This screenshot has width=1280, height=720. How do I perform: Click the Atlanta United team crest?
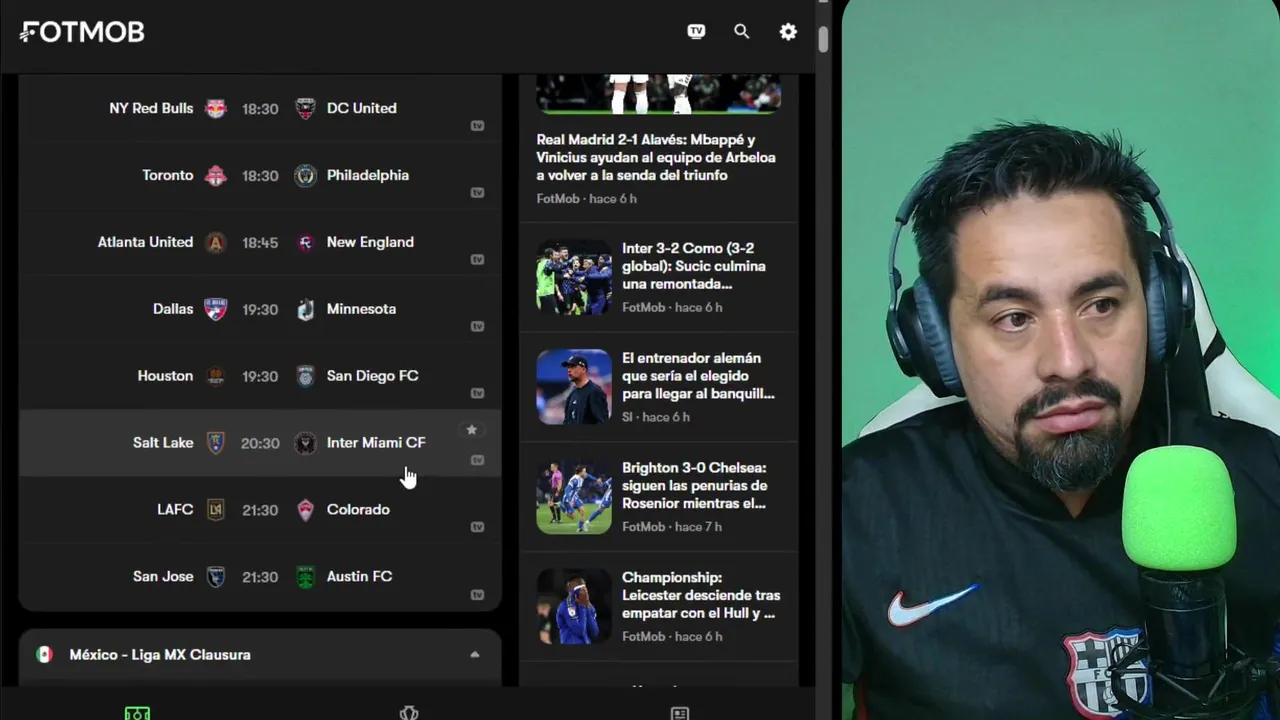click(216, 243)
